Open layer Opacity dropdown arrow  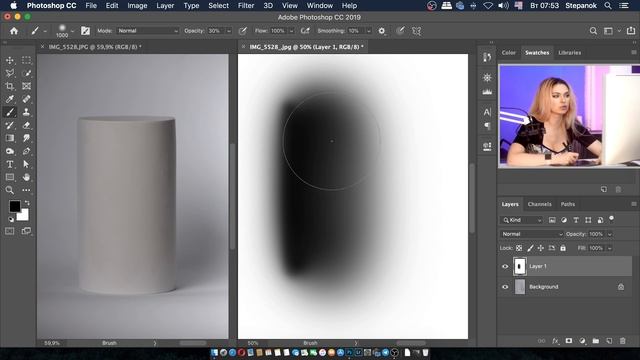[x=610, y=234]
